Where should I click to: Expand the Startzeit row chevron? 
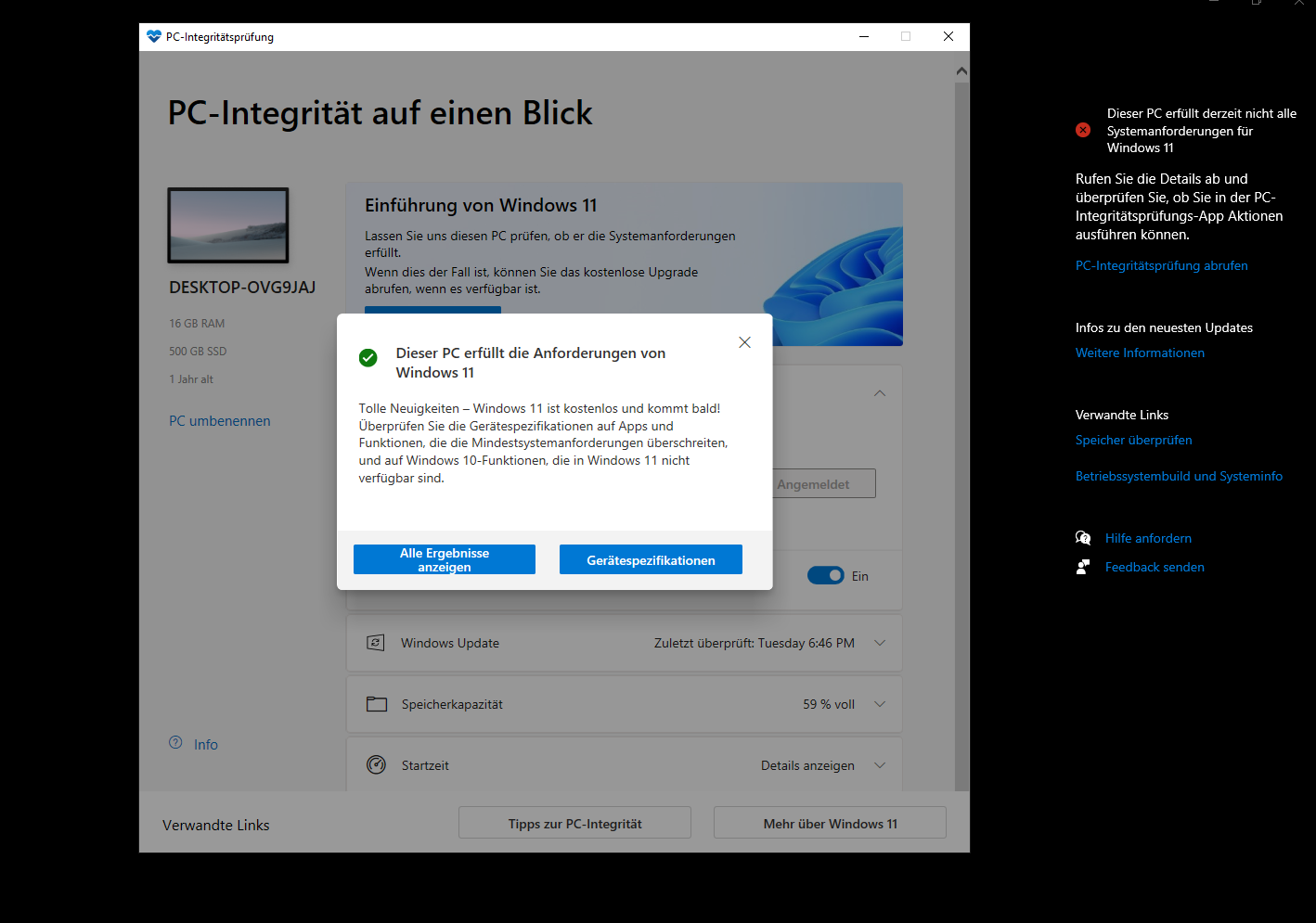pos(880,765)
